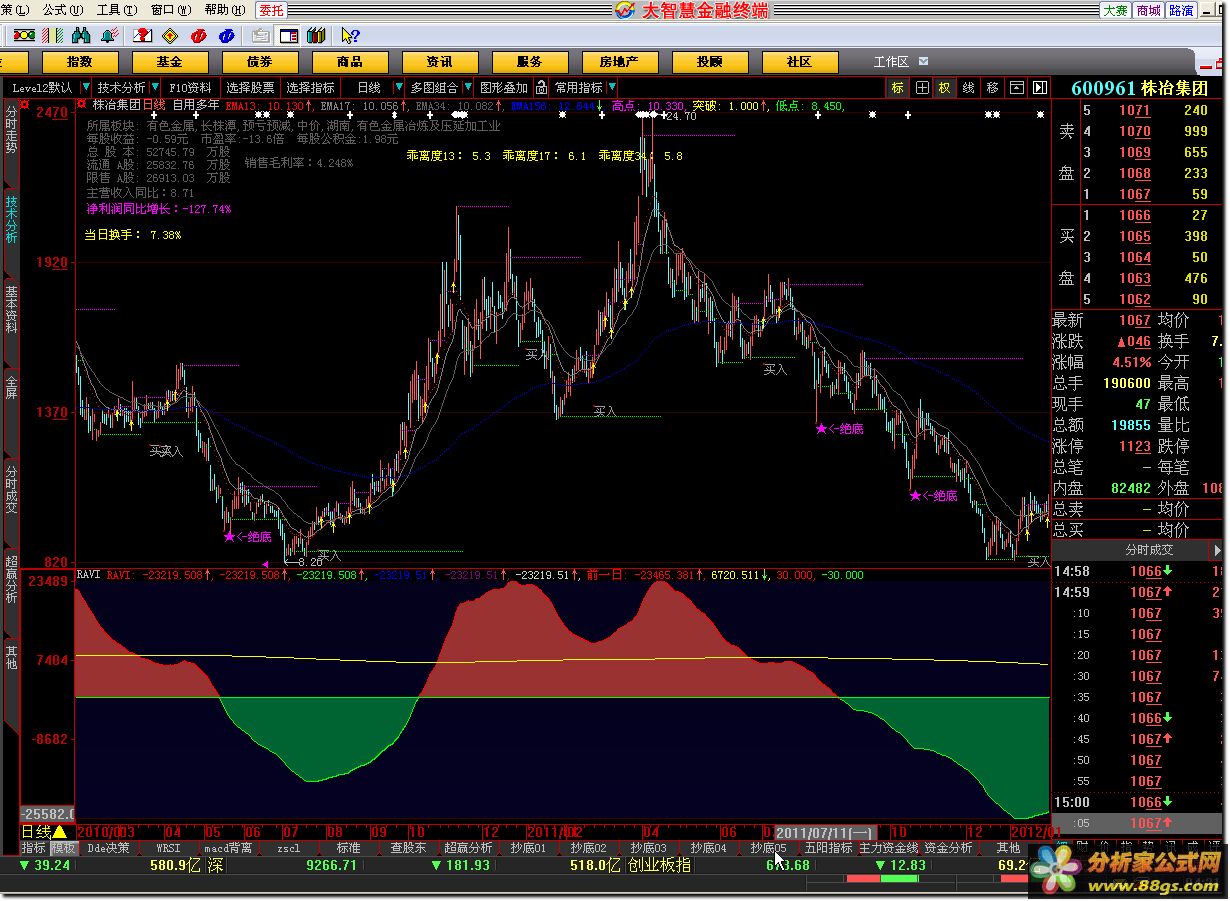Open the 日线 period dropdown arrow
This screenshot has height=901, width=1230.
point(398,87)
